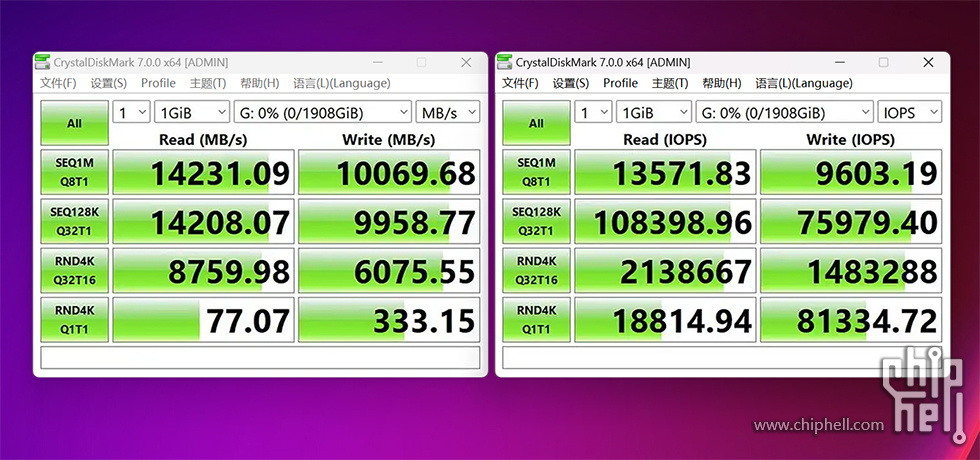Run the SEQ1M Q8T1 test in the IOPS window
The height and width of the screenshot is (460, 980).
536,173
